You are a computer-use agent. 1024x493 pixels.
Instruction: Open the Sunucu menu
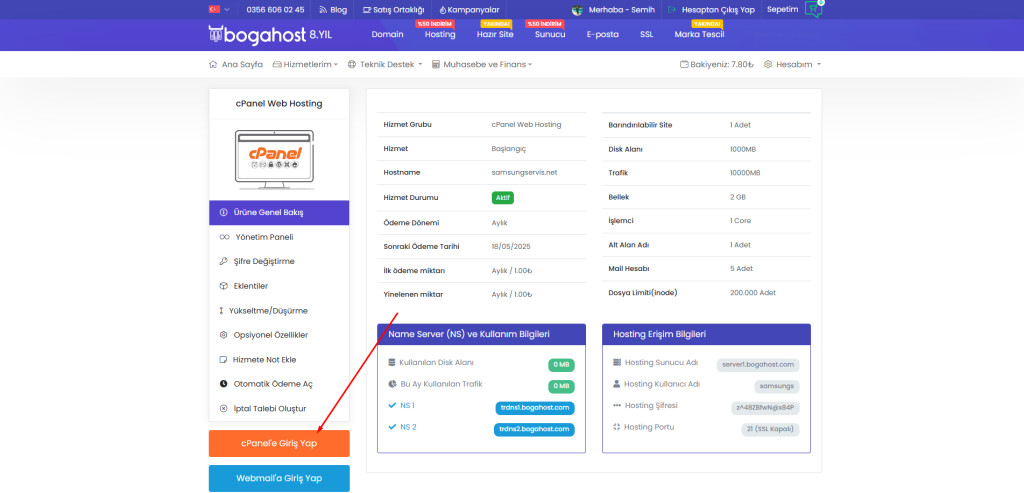(550, 34)
